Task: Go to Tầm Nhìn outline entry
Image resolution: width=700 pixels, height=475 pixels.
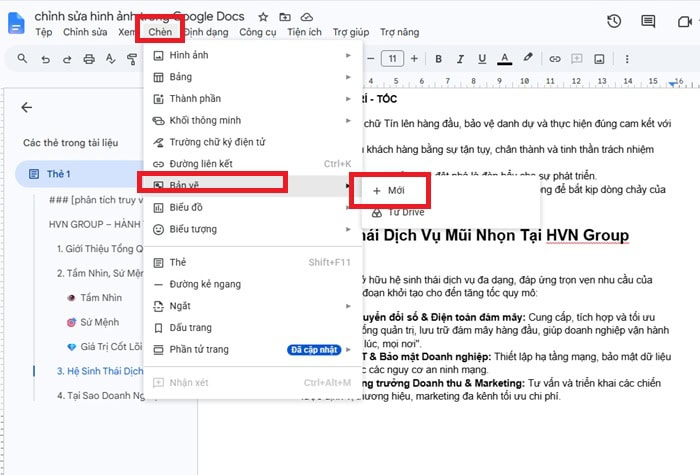Action: click(x=101, y=298)
